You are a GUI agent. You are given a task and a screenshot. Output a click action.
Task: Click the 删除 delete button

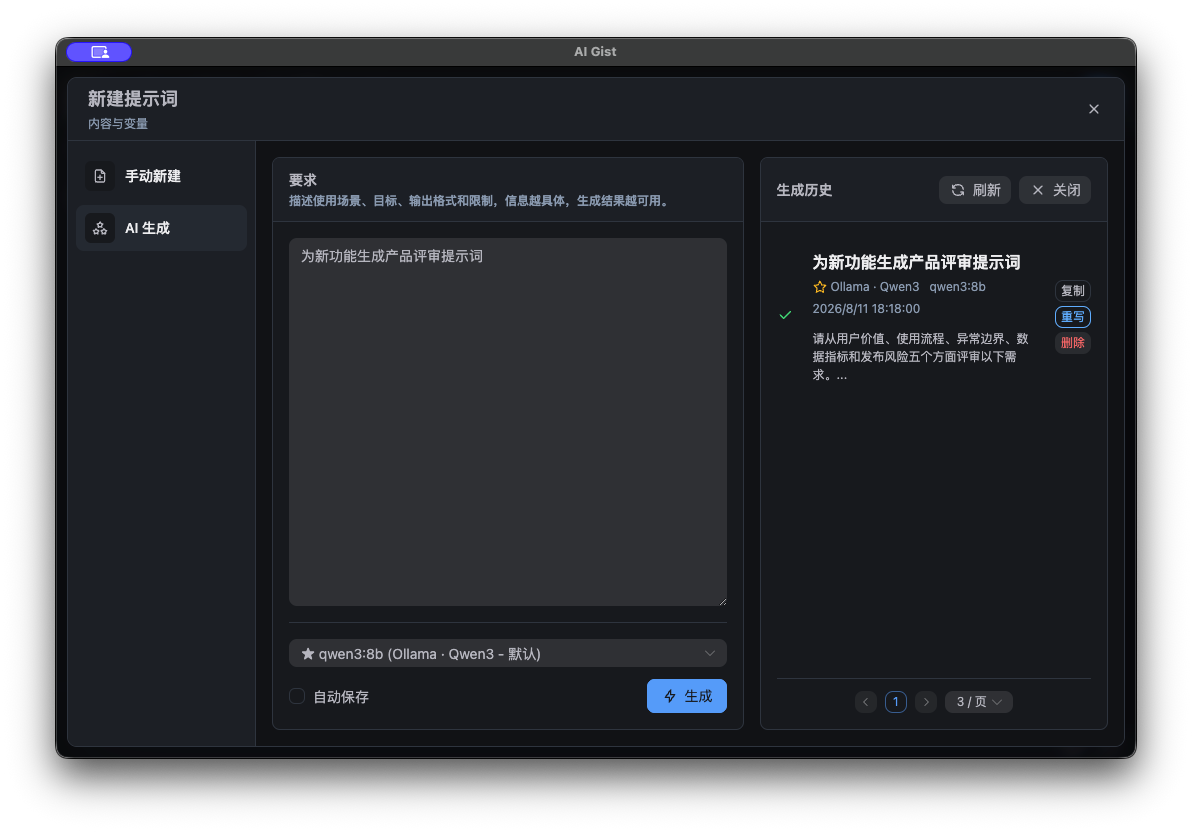click(x=1073, y=342)
